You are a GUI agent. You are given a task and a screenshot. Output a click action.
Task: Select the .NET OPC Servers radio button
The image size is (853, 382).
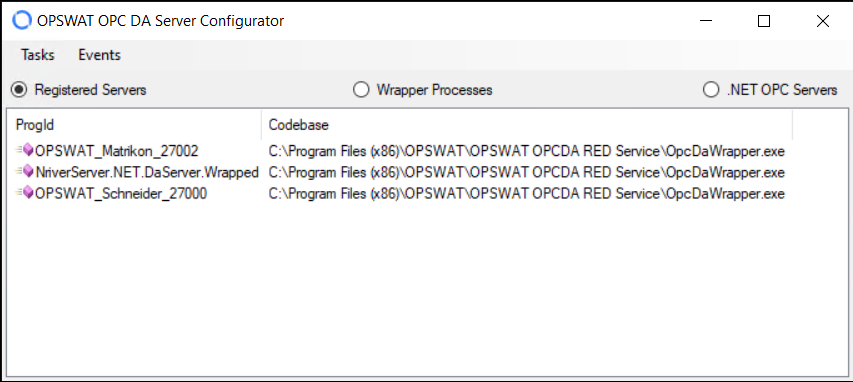[x=711, y=89]
